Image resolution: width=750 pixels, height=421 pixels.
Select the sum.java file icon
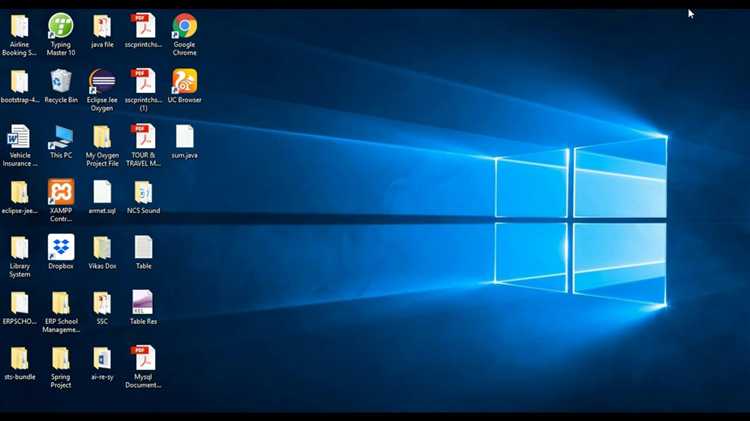coord(185,142)
